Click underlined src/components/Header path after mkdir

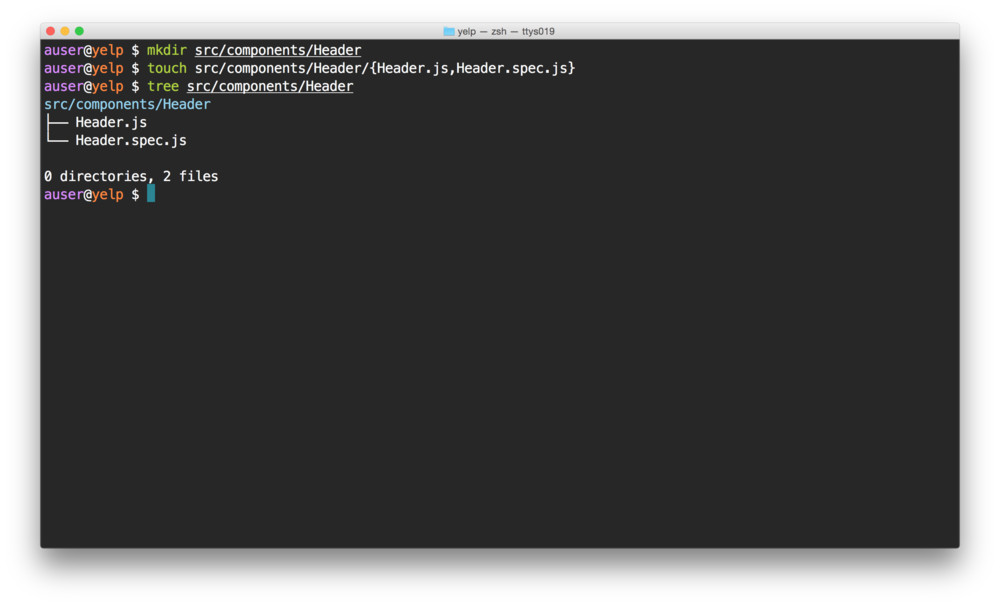tap(278, 50)
